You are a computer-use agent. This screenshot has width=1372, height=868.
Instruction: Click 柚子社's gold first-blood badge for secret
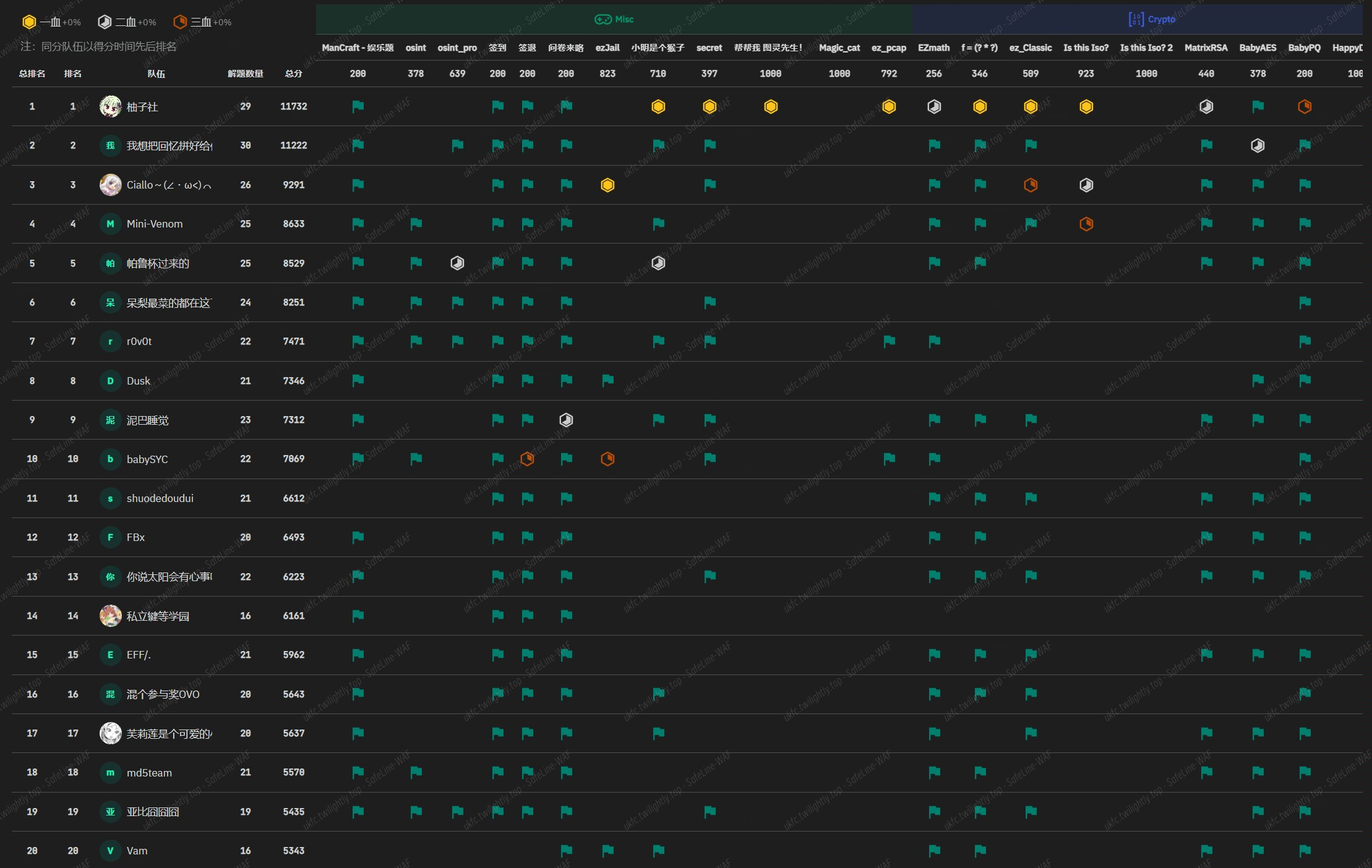click(x=710, y=106)
